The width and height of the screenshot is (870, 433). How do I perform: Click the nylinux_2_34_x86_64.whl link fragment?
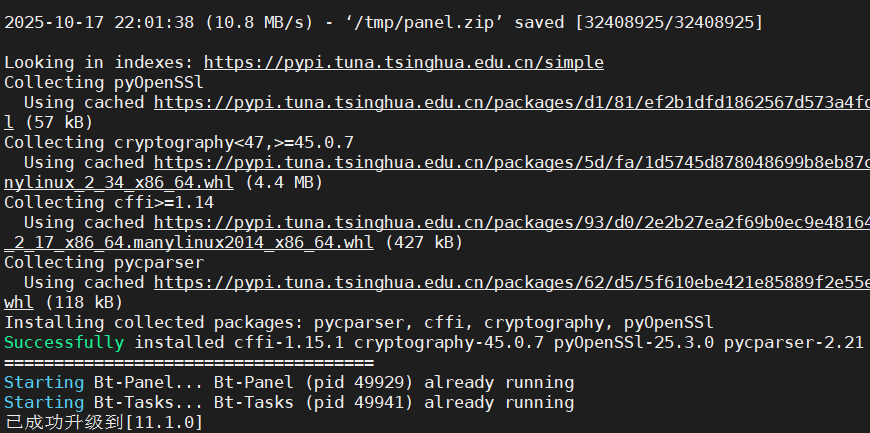tap(118, 182)
